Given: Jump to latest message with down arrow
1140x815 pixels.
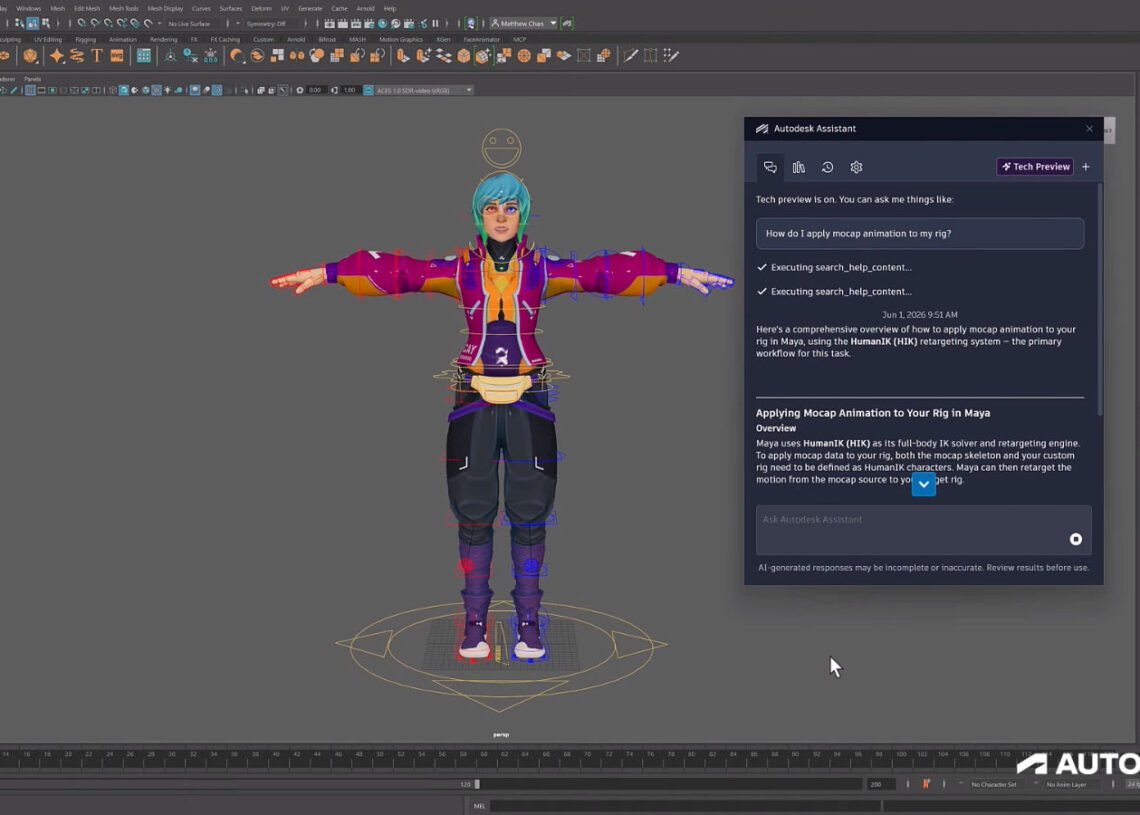Looking at the screenshot, I should (923, 484).
